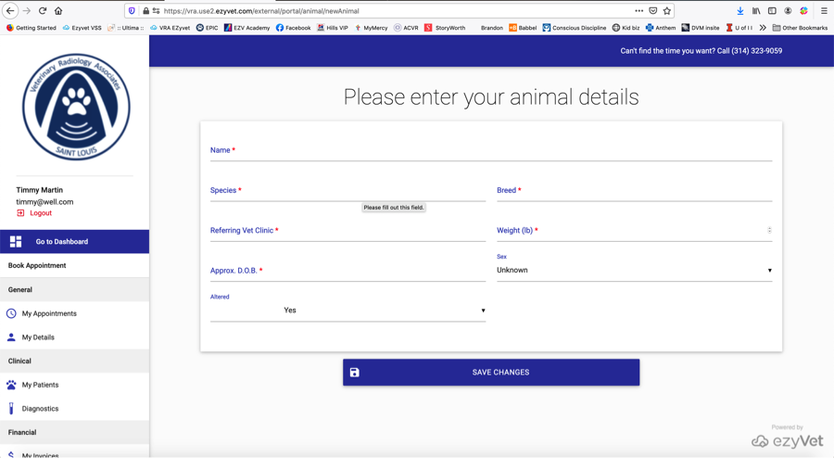This screenshot has width=834, height=458.
Task: Click the dashboard grid icon
Action: pos(16,241)
